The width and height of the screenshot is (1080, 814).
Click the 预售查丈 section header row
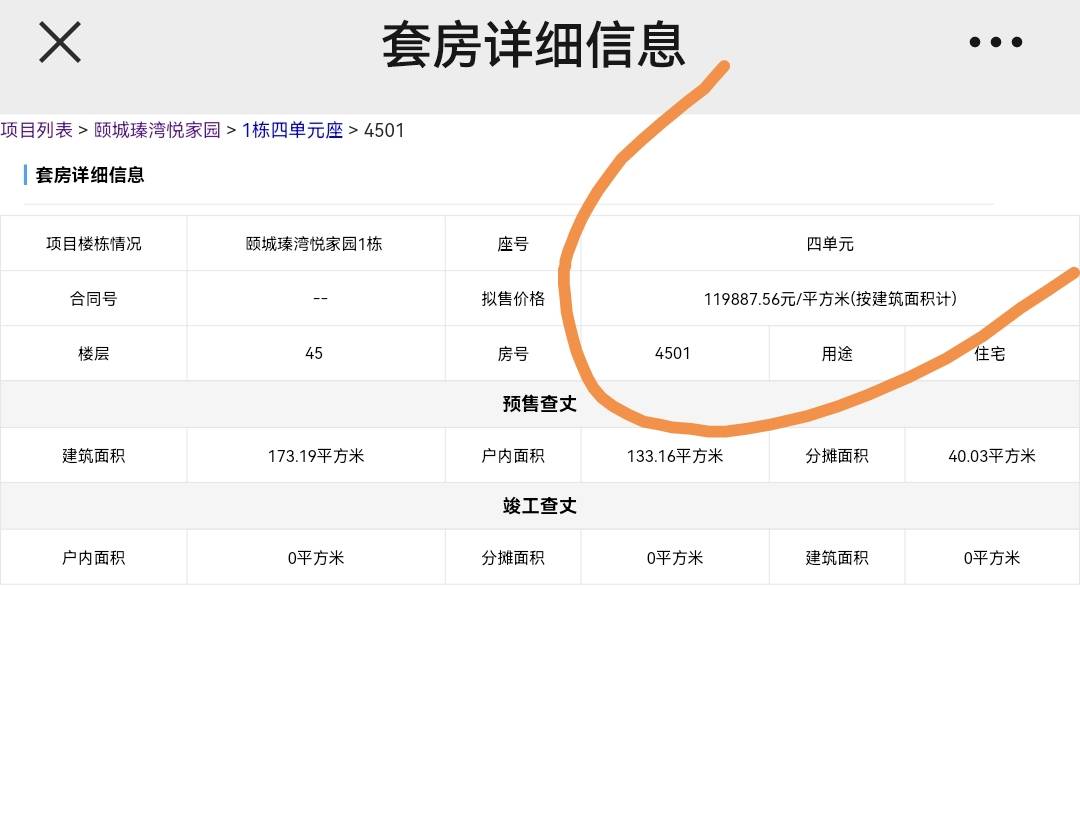pyautogui.click(x=539, y=404)
